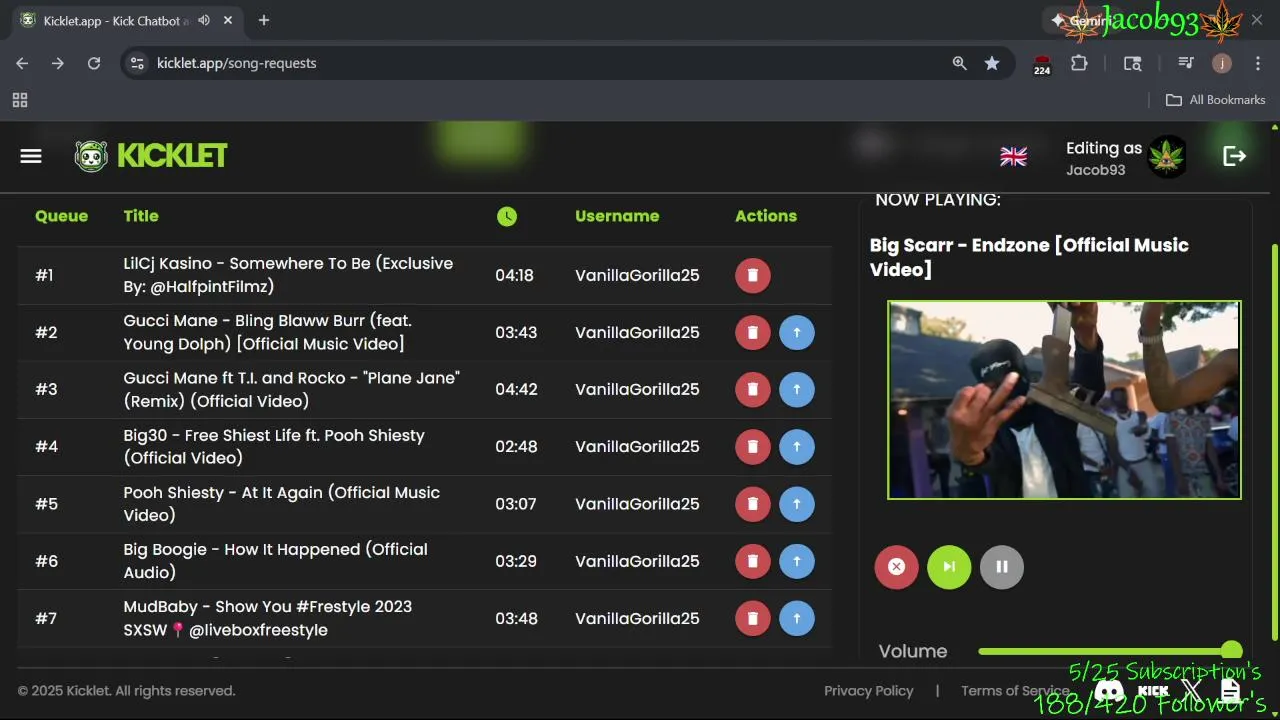Click song title LilCj Kasino Somewhere To Be
Viewport: 1280px width, 720px height.
pyautogui.click(x=288, y=275)
